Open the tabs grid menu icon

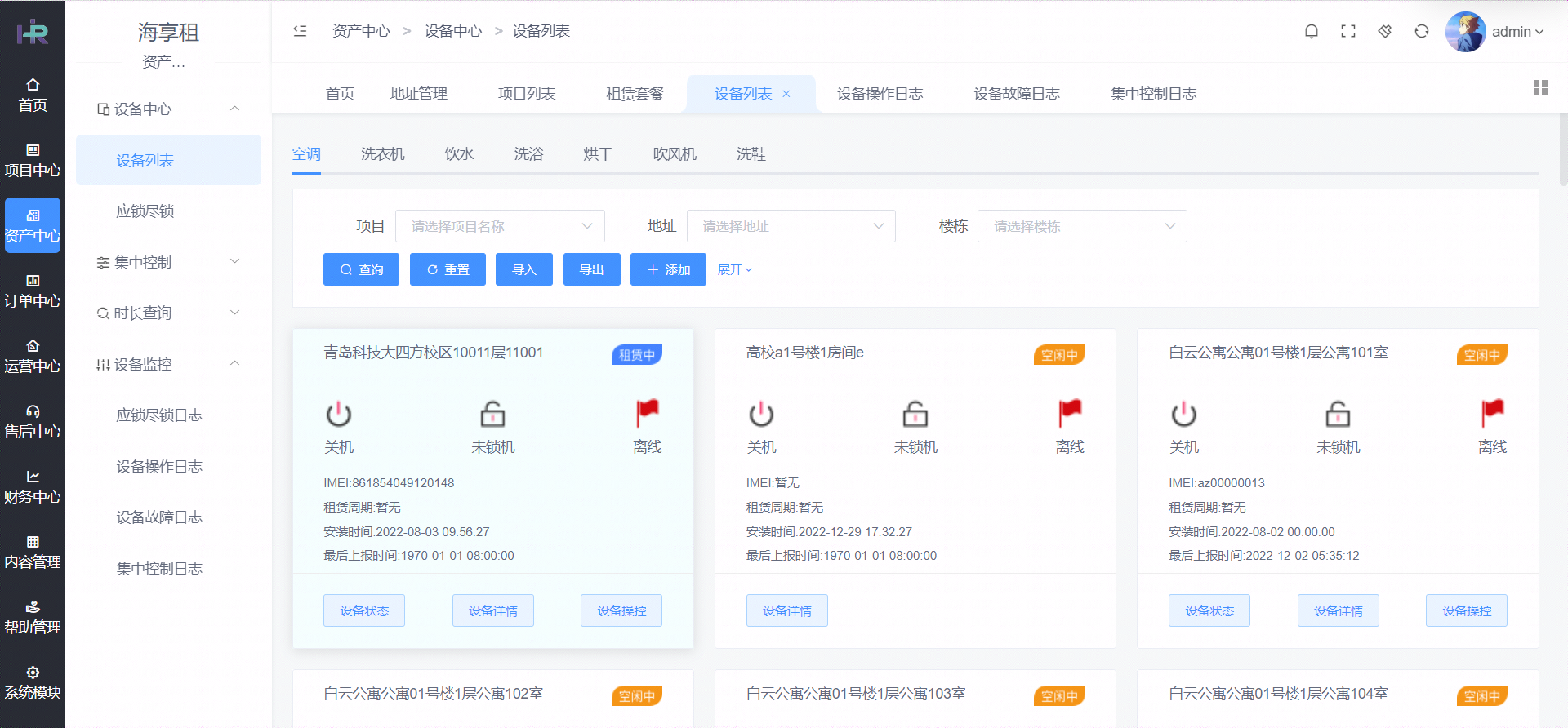(x=1540, y=87)
